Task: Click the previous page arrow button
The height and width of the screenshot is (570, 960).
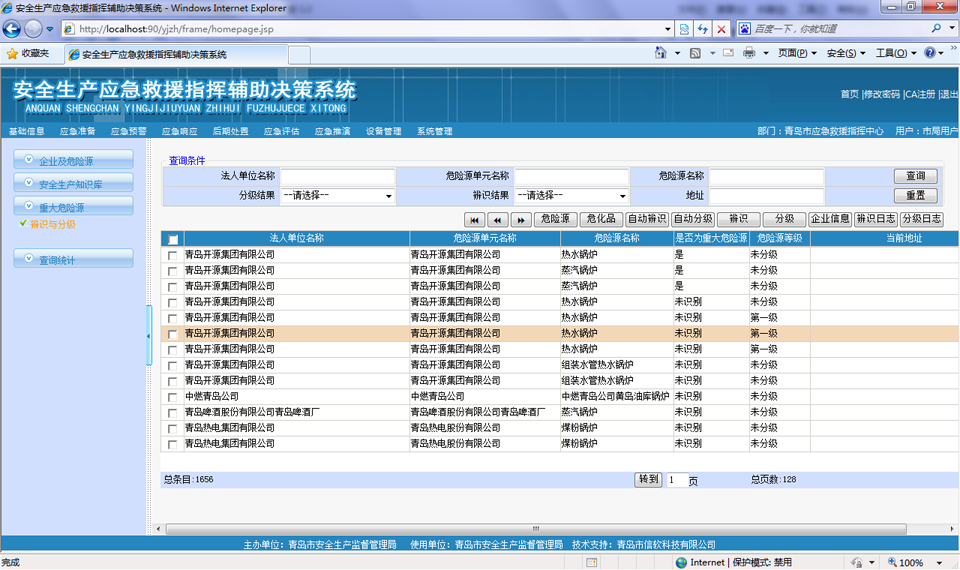Action: pos(498,219)
